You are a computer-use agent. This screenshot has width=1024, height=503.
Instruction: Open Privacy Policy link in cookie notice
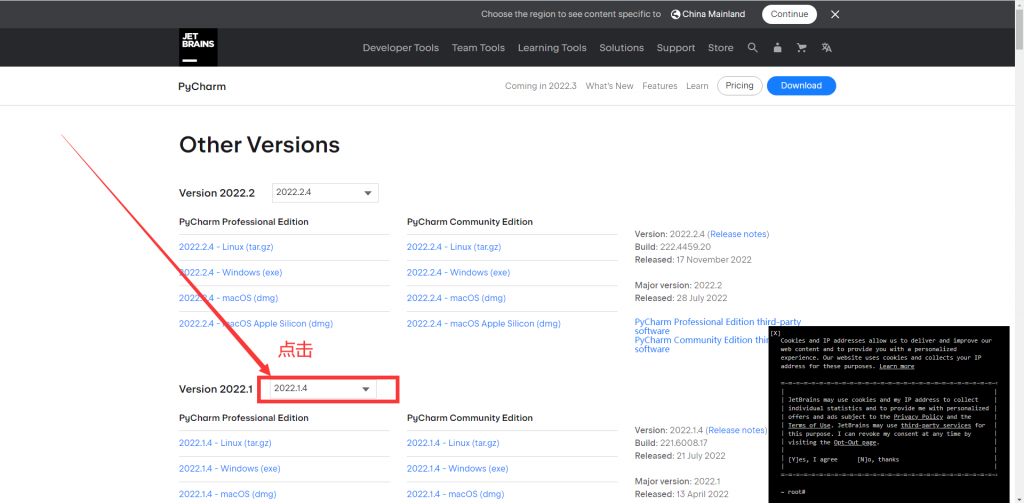918,417
